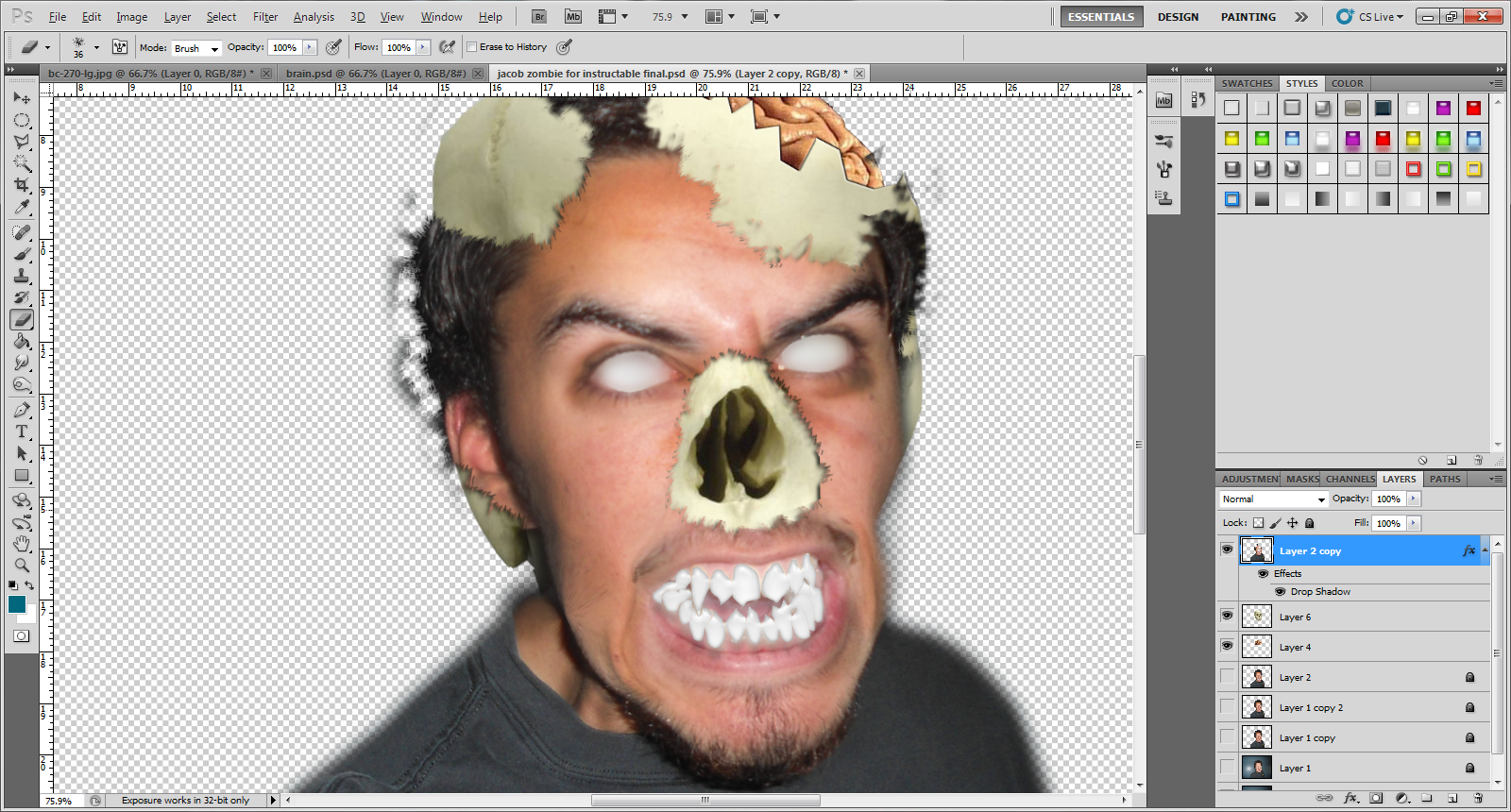Toggle Effects visibility eye
1511x812 pixels.
pyautogui.click(x=1264, y=574)
